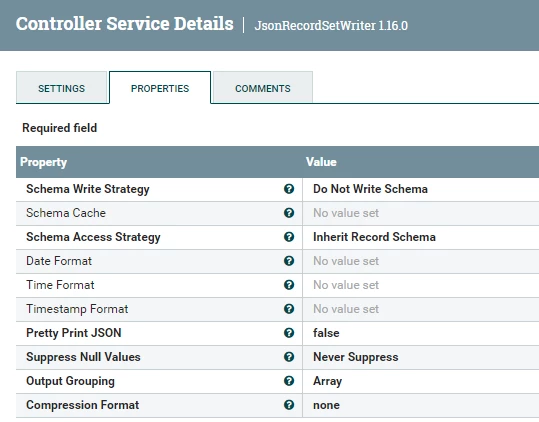Image resolution: width=539 pixels, height=422 pixels.
Task: Edit Pretty Print JSON value 'false'
Action: click(x=326, y=333)
